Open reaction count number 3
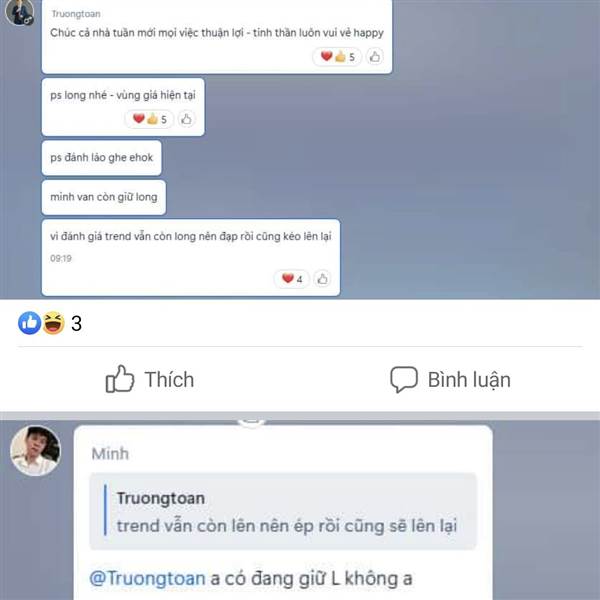The width and height of the screenshot is (600, 600). pos(76,324)
